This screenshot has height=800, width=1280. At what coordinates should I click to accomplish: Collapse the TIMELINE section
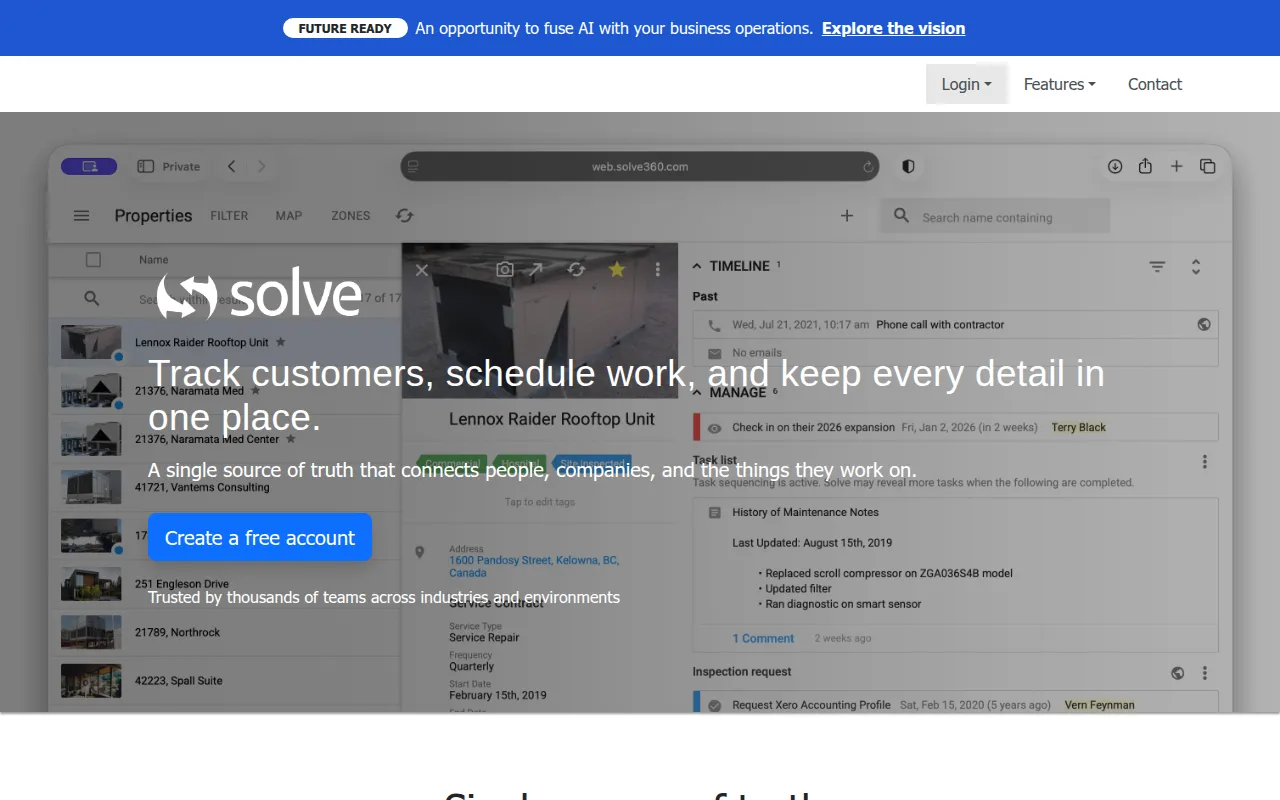pos(697,266)
